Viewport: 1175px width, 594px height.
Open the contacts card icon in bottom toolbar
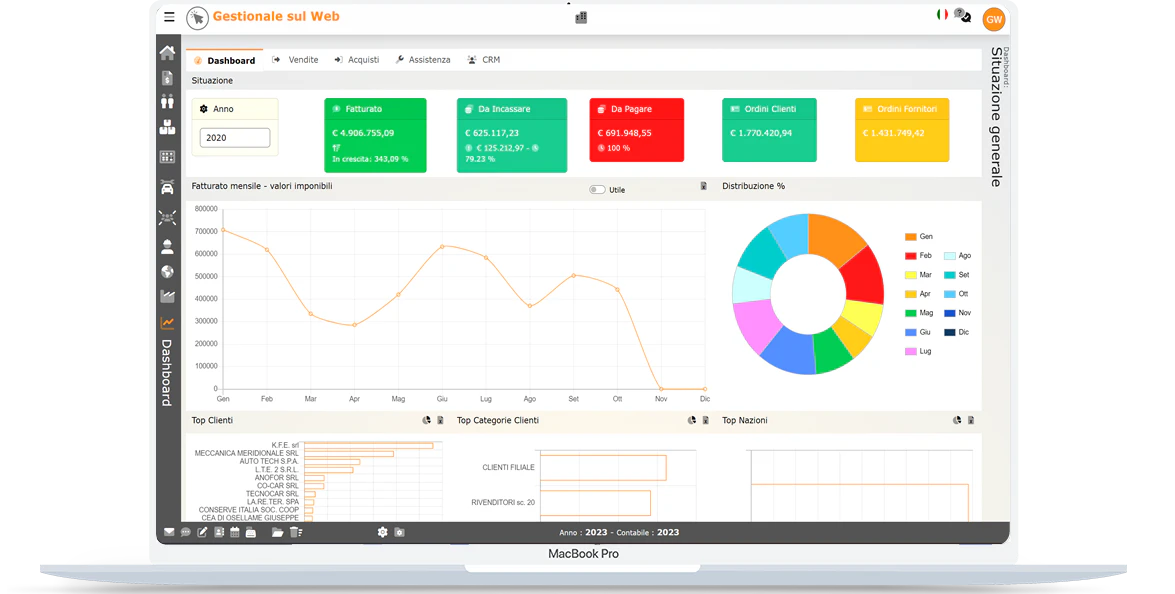[x=219, y=532]
